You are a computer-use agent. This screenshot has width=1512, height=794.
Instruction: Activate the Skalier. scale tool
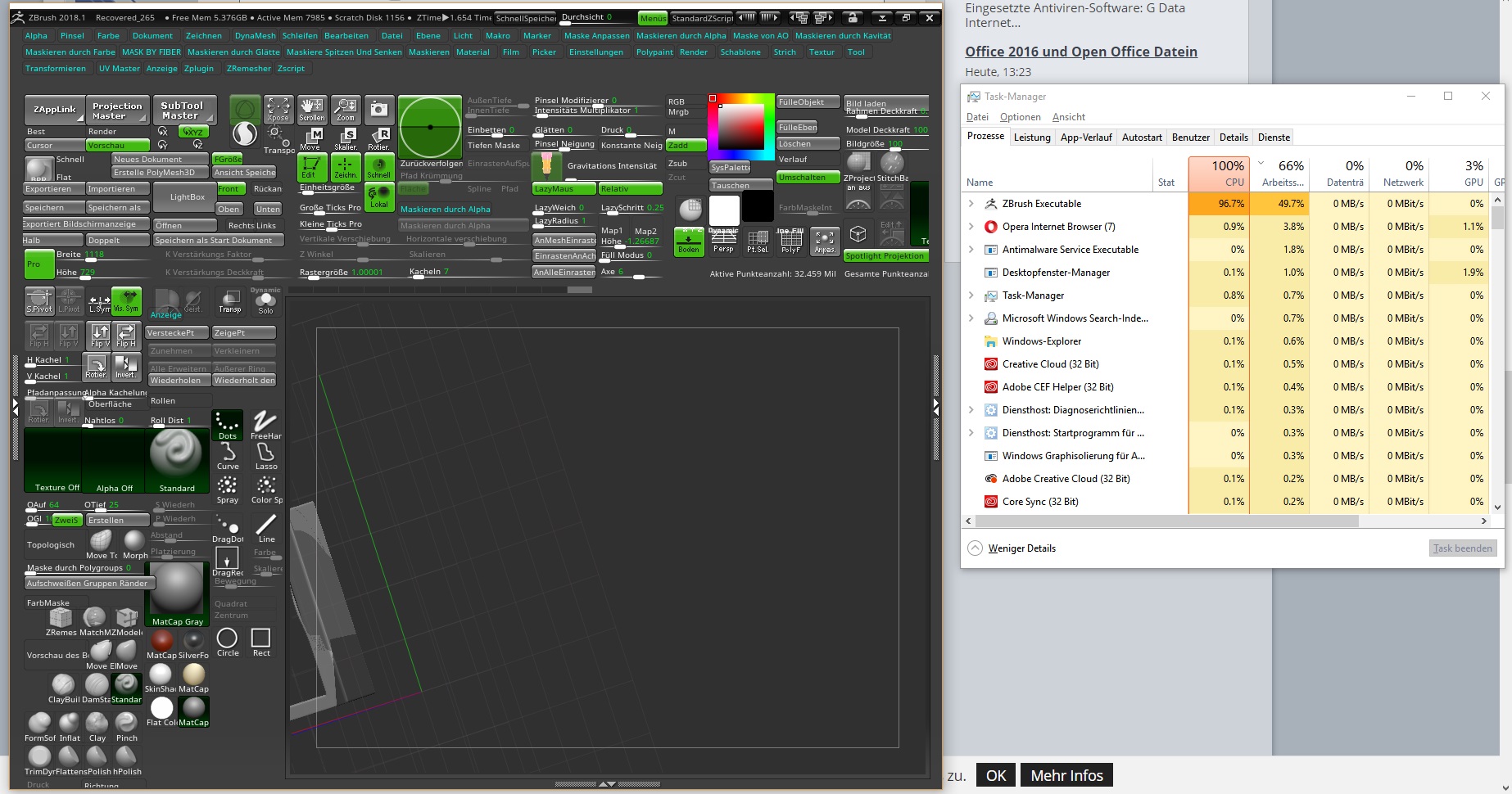[345, 138]
